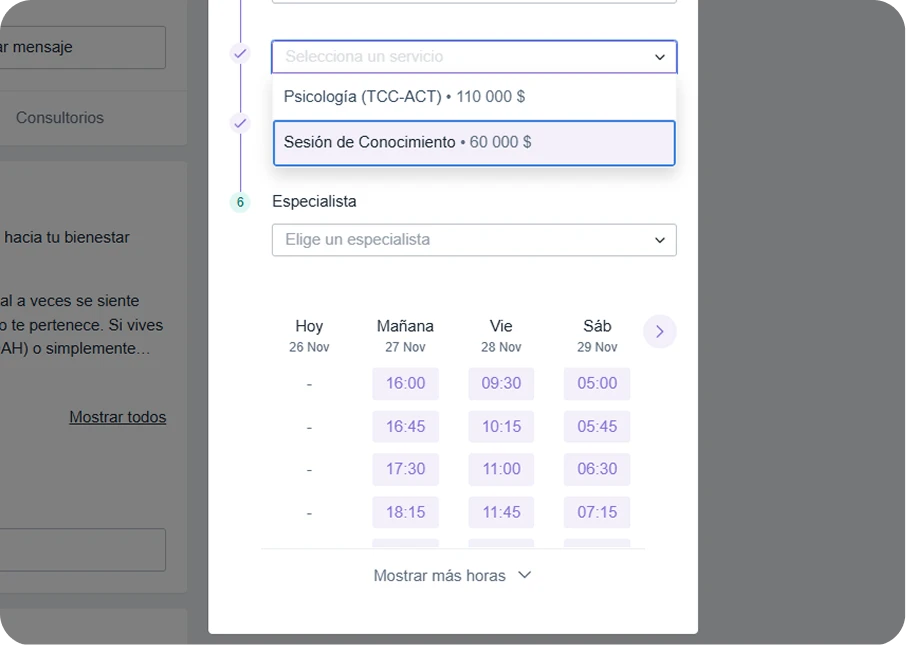Click the mensaje button in the left sidebar
Image resolution: width=906 pixels, height=646 pixels.
point(60,47)
